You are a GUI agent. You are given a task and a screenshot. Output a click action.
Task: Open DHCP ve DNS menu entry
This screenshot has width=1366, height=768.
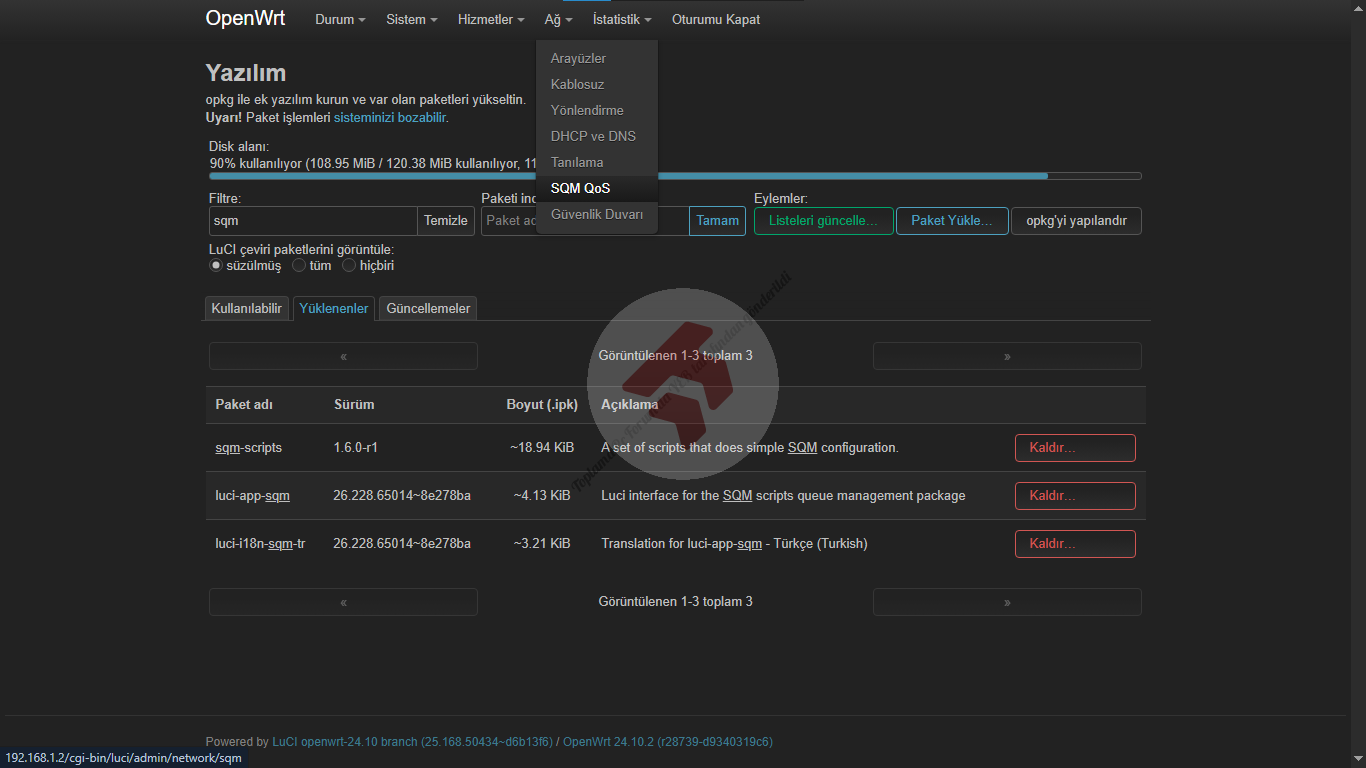597,136
